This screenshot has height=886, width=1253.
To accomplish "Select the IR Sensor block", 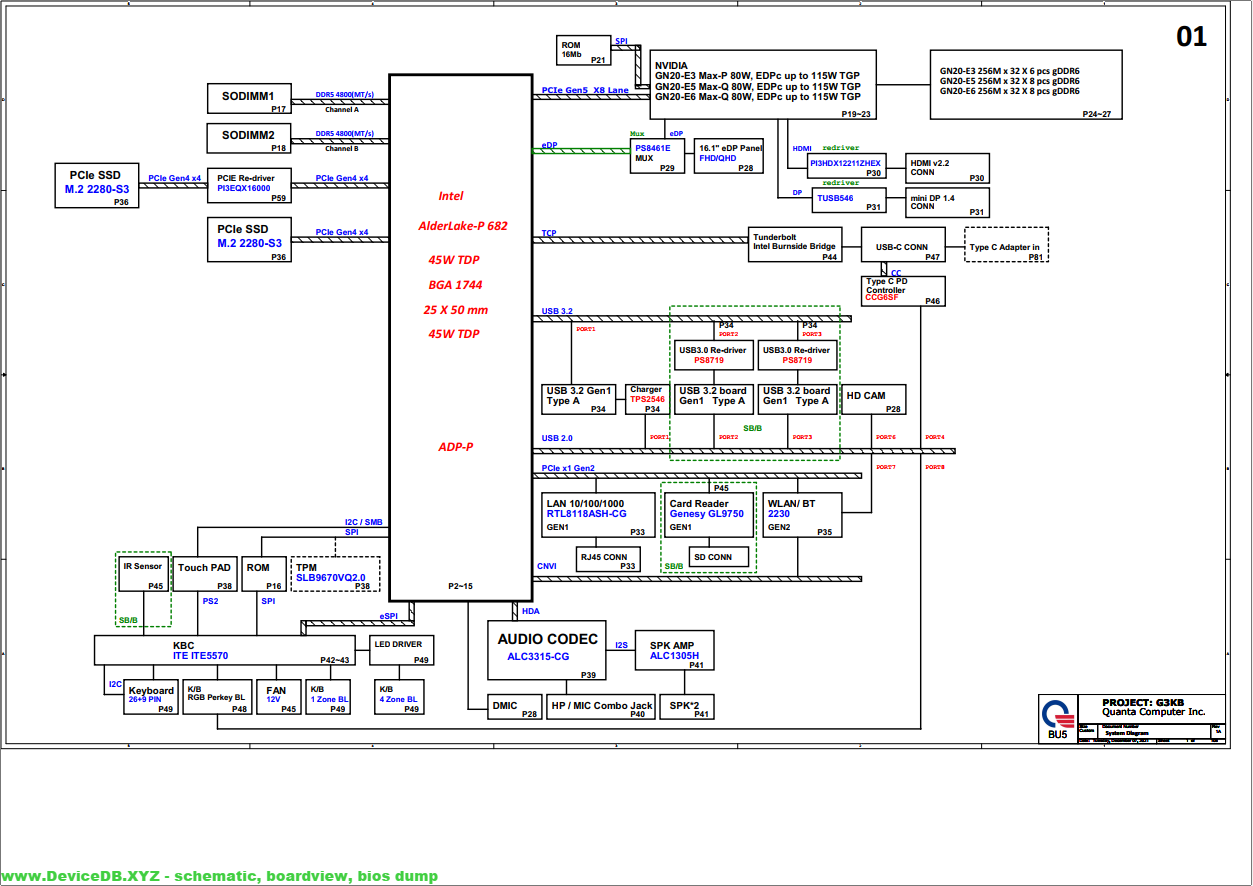I will point(143,575).
